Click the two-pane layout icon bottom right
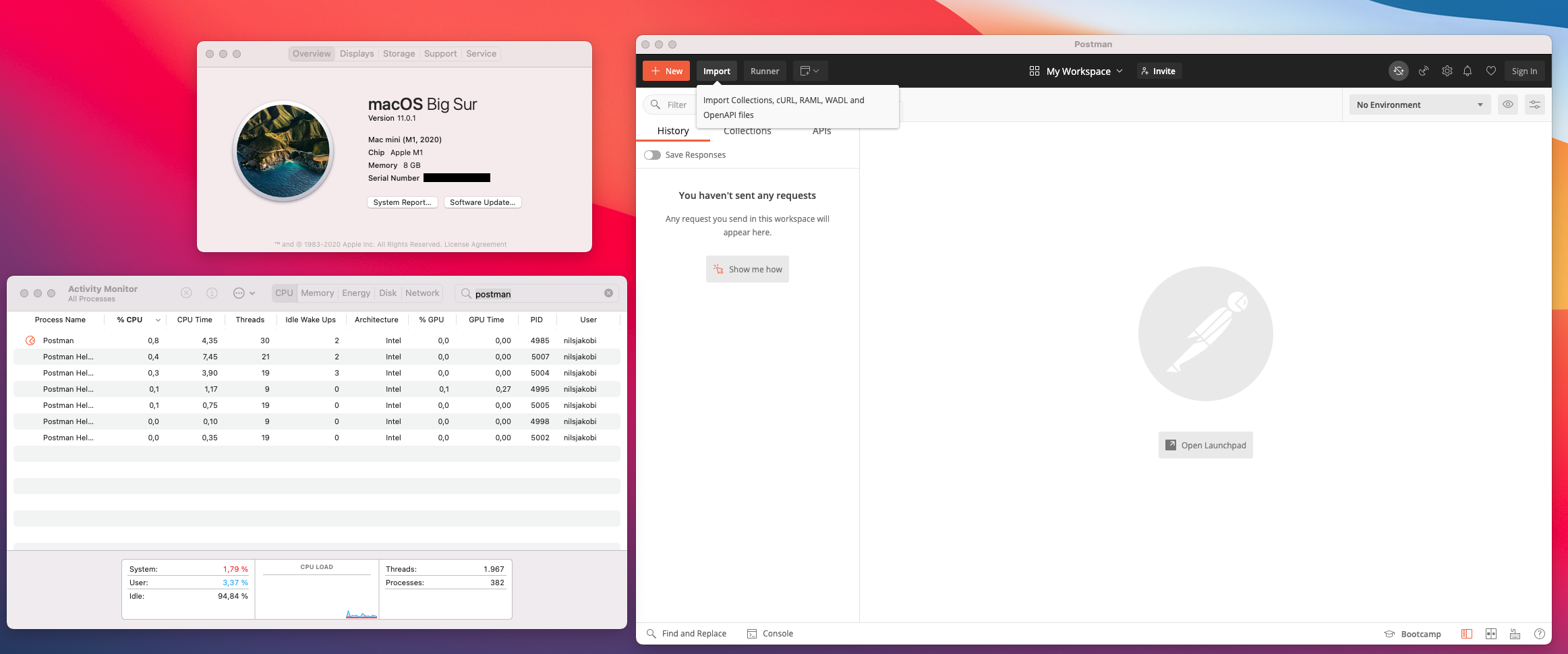This screenshot has height=654, width=1568. pos(1491,634)
